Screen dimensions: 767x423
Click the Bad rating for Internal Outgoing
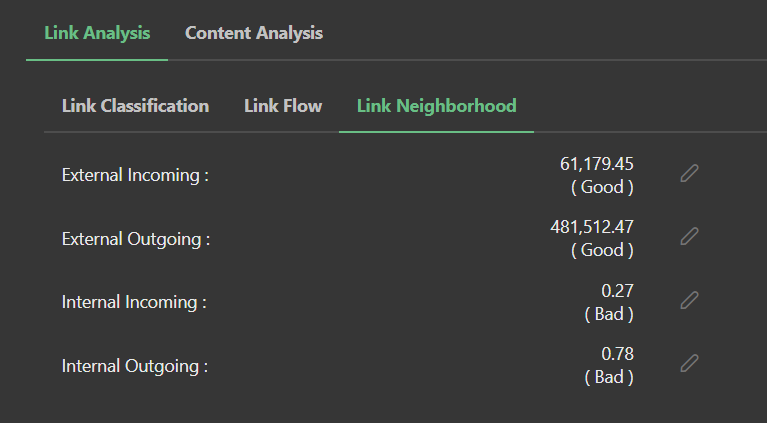608,377
